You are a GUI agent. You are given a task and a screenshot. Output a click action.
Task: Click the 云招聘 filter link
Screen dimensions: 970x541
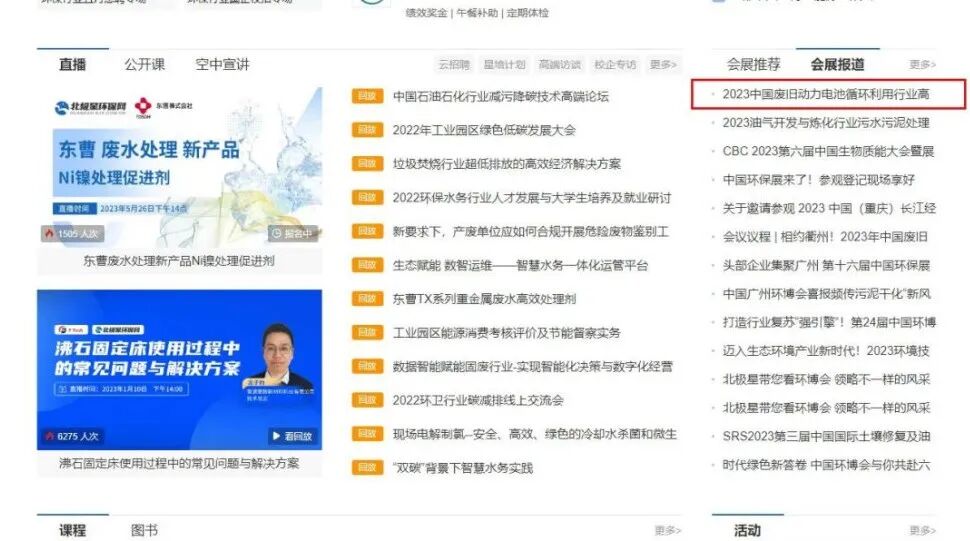tap(454, 64)
